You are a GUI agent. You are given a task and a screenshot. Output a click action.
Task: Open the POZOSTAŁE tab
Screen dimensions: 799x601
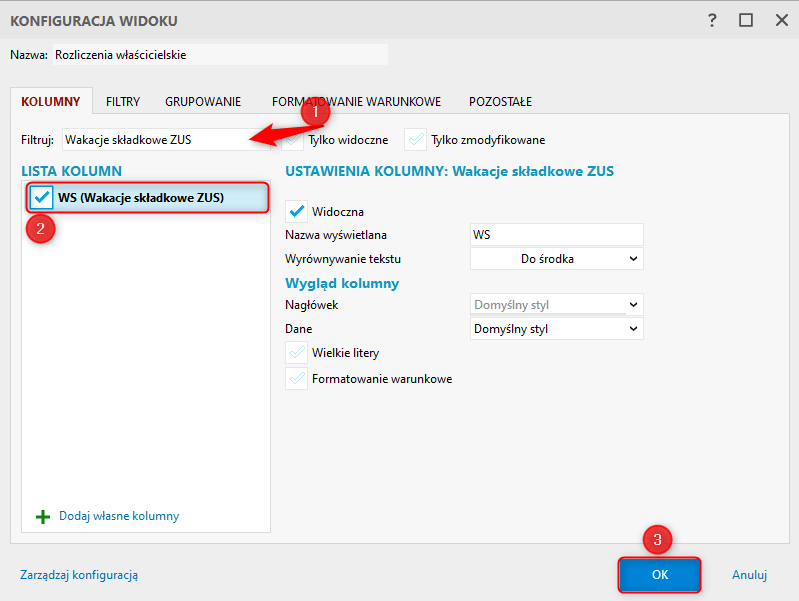tap(500, 101)
